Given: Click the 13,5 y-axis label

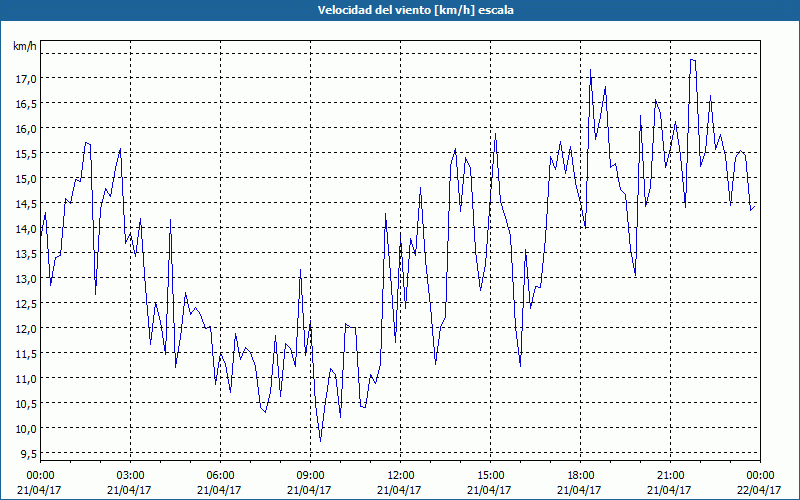Looking at the screenshot, I should tap(27, 254).
